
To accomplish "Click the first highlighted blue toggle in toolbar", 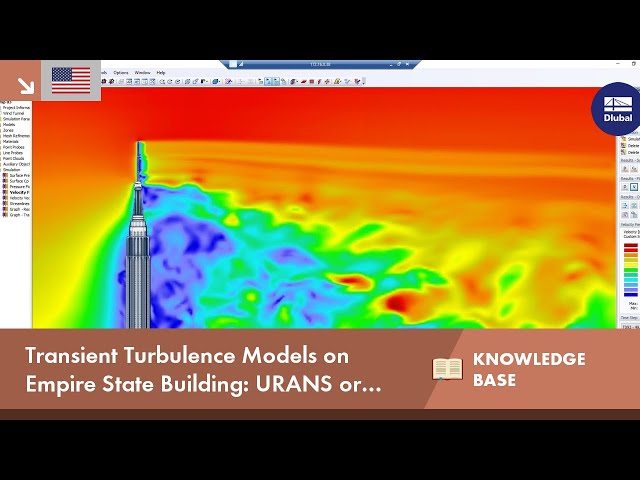I will (x=268, y=82).
